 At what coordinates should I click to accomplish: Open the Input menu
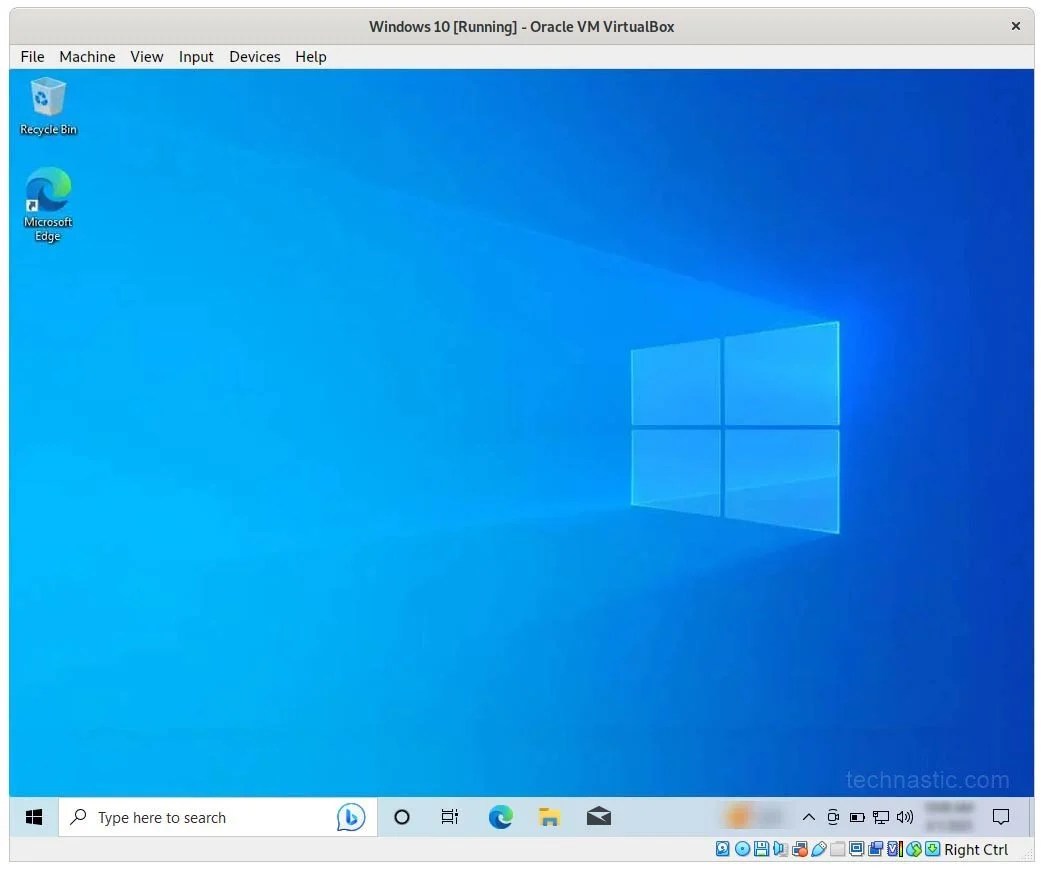[196, 57]
